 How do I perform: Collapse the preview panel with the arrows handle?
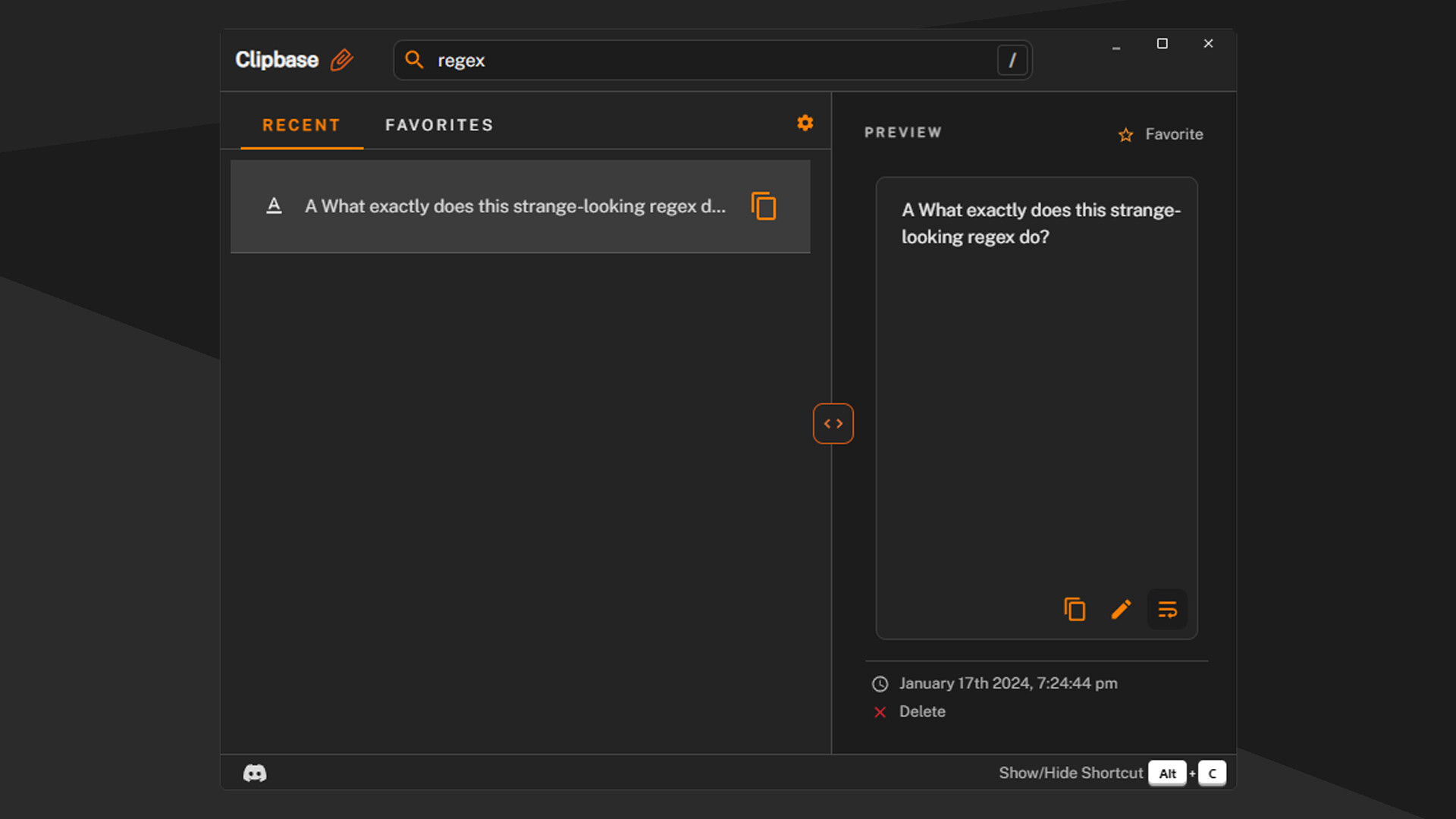tap(833, 423)
